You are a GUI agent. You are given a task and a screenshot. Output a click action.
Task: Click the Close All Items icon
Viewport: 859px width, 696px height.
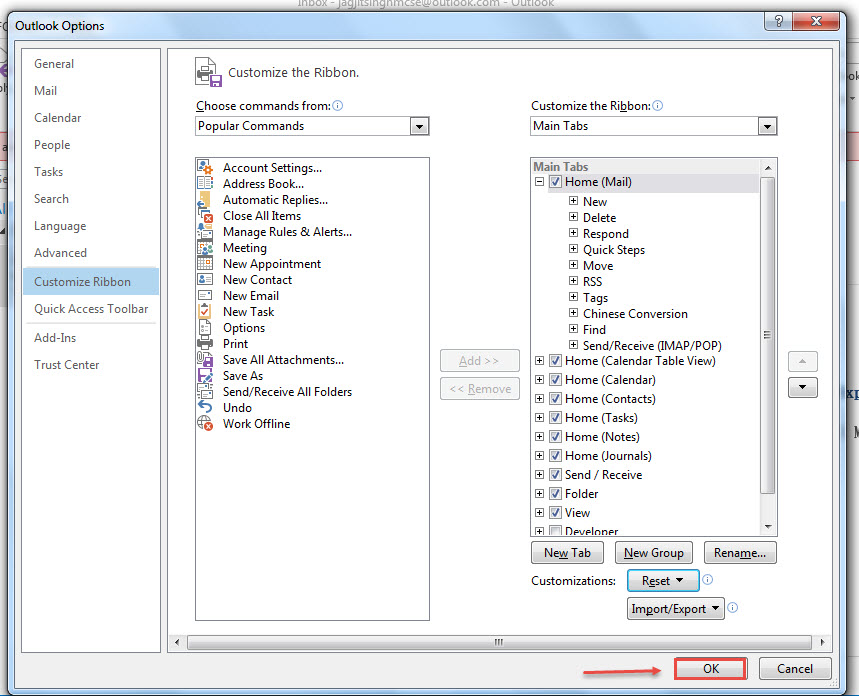point(205,215)
